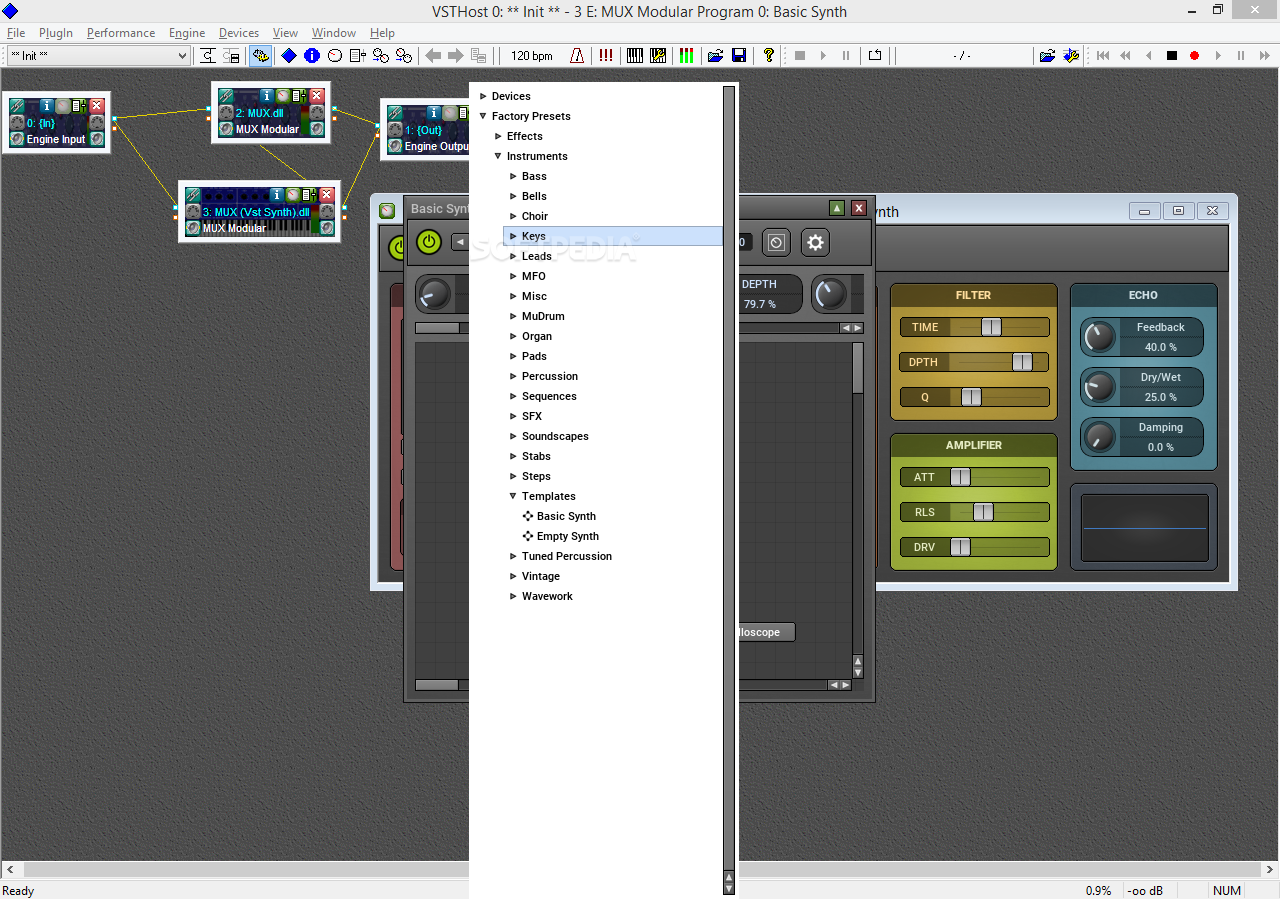Expand the Keys instrument category
The image size is (1280, 899).
(x=513, y=236)
